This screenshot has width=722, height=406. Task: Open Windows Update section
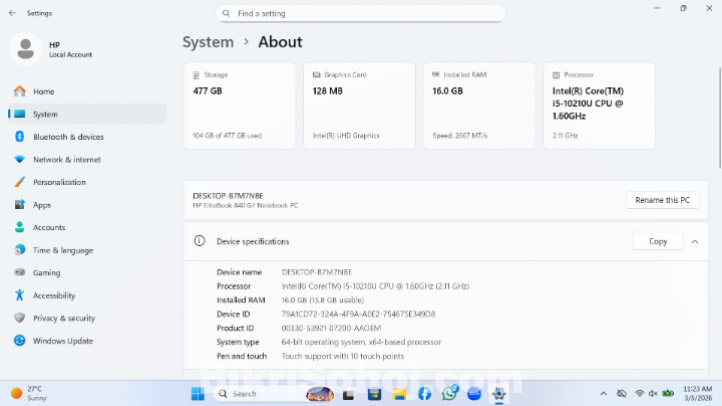[x=63, y=341]
